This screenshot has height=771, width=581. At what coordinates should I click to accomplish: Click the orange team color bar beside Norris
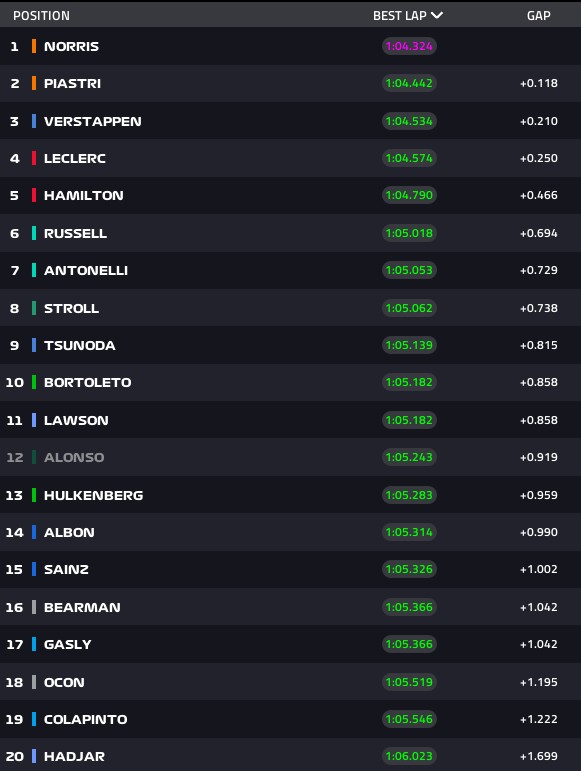click(34, 46)
